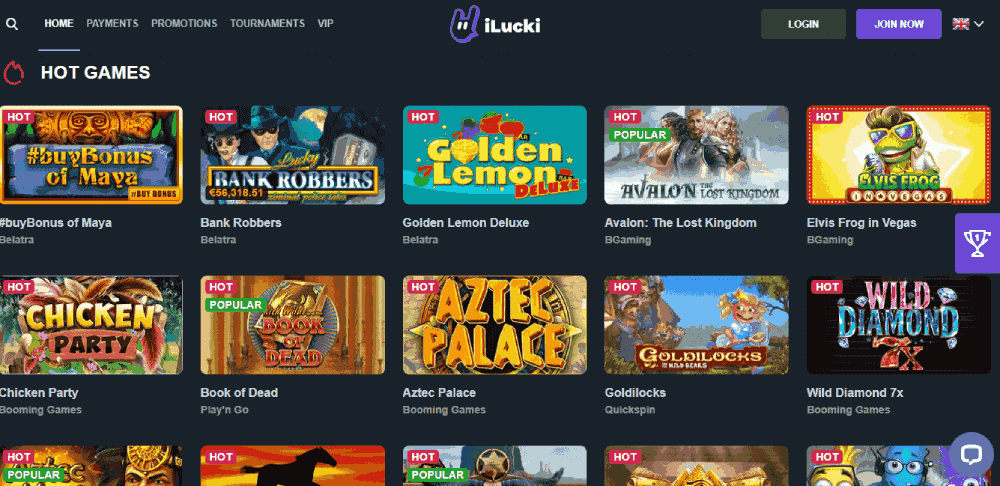The image size is (1000, 486).
Task: Open the Golden Lemon Deluxe game thumbnail
Action: click(x=495, y=155)
